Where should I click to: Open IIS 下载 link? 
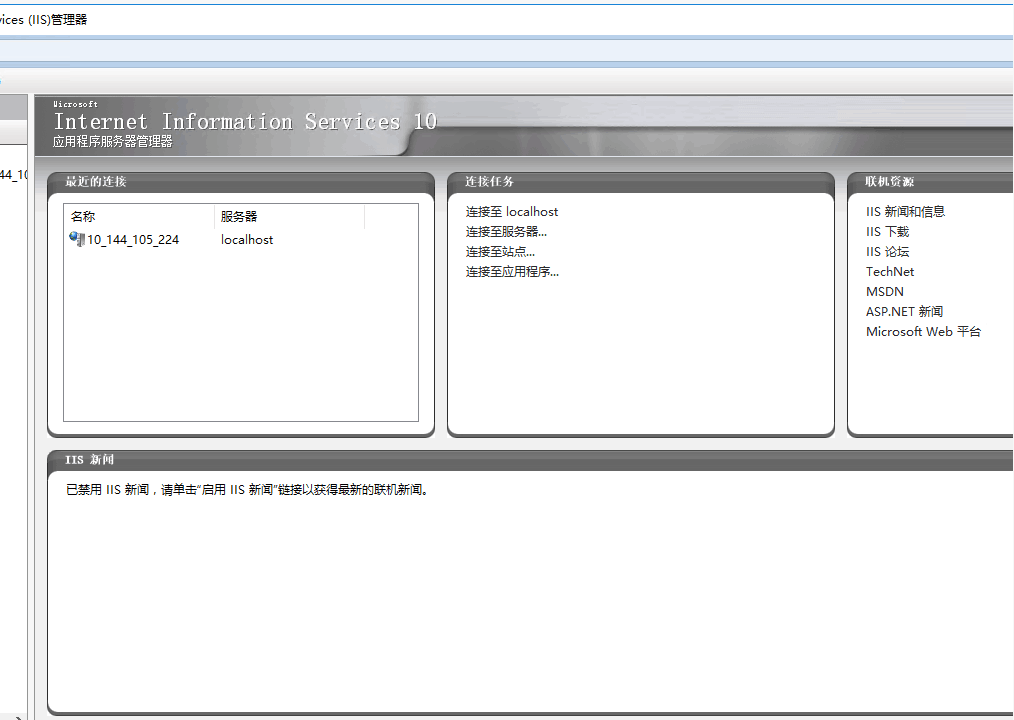click(887, 232)
